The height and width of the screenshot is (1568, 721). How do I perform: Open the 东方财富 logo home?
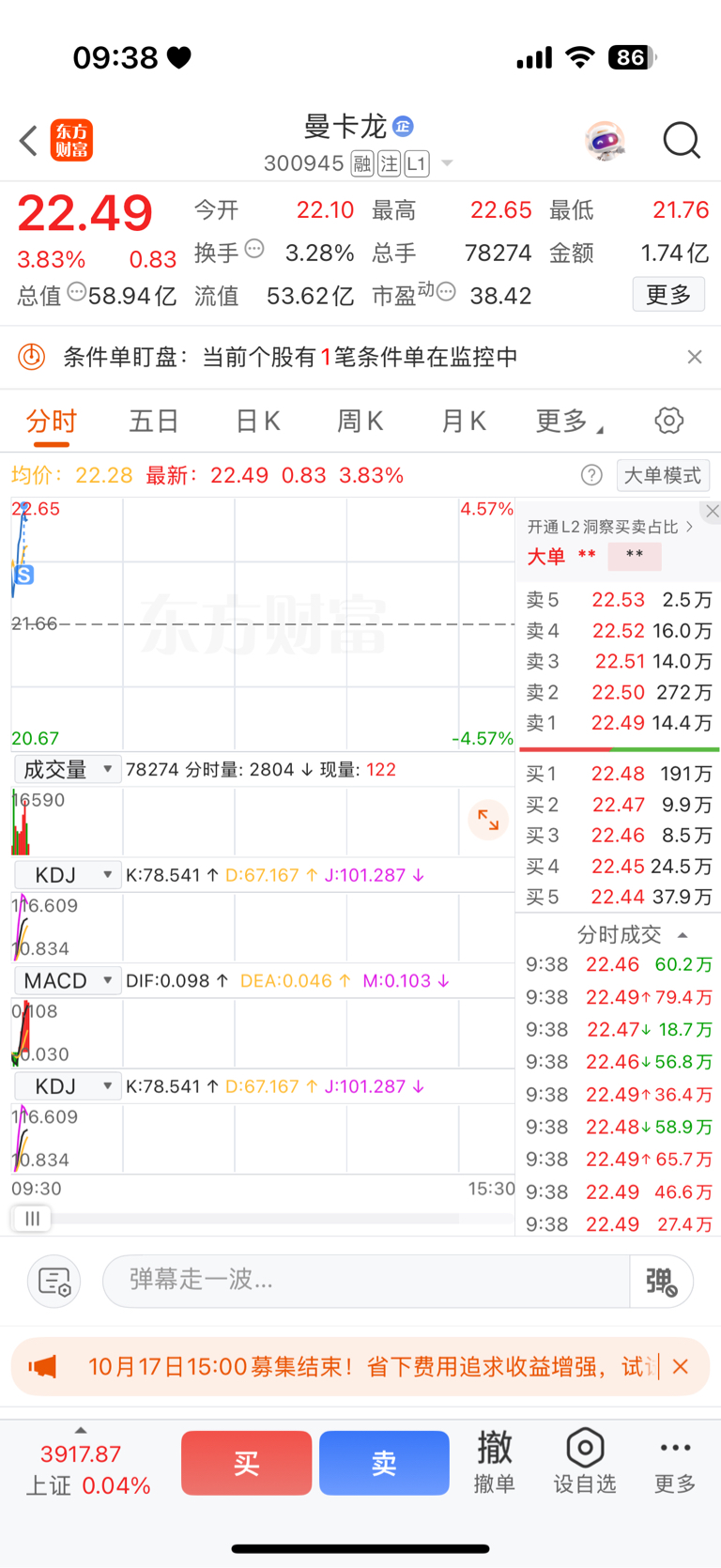(71, 141)
